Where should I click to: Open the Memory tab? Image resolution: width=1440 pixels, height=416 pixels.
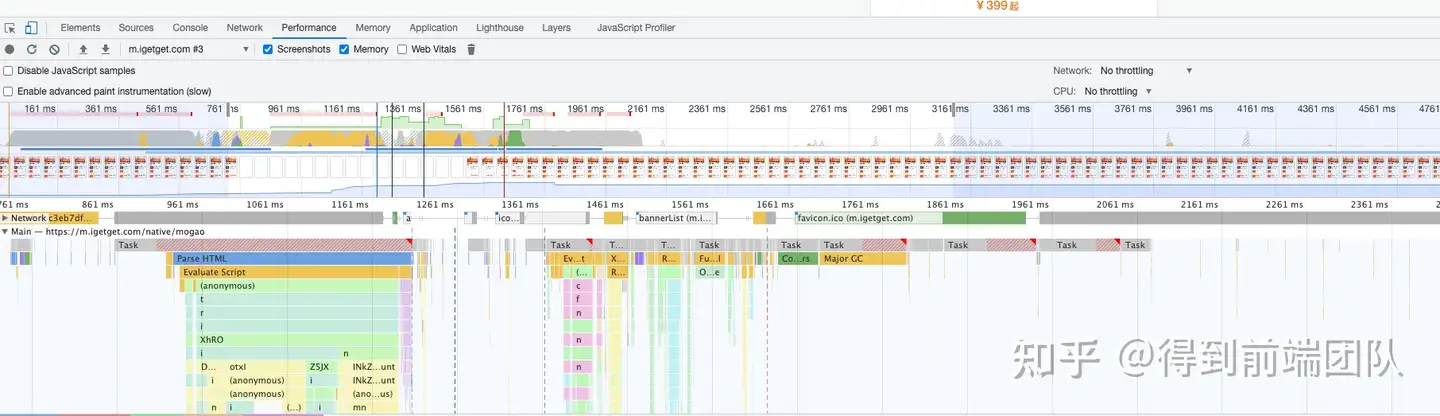tap(373, 28)
